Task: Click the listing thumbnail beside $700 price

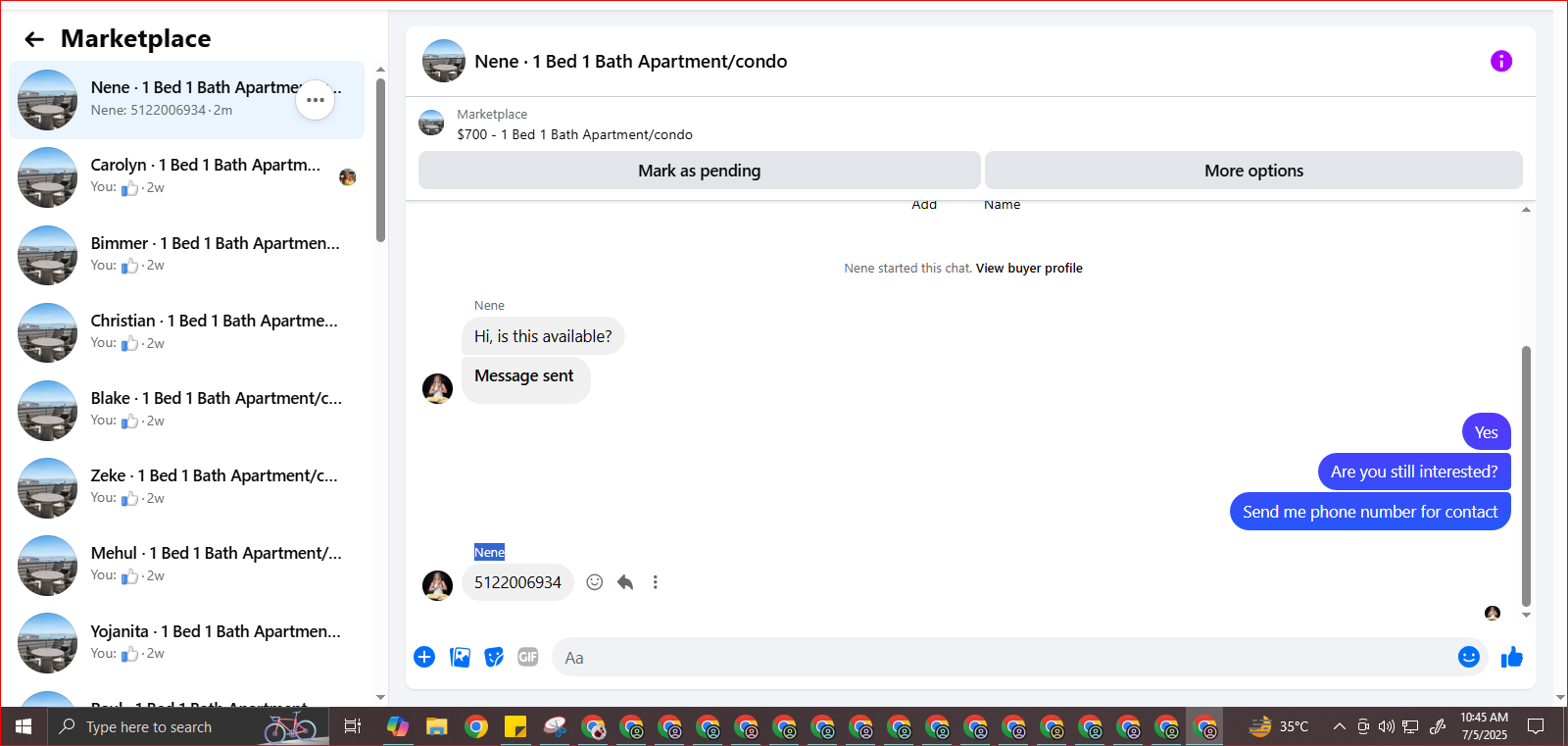Action: coord(431,124)
